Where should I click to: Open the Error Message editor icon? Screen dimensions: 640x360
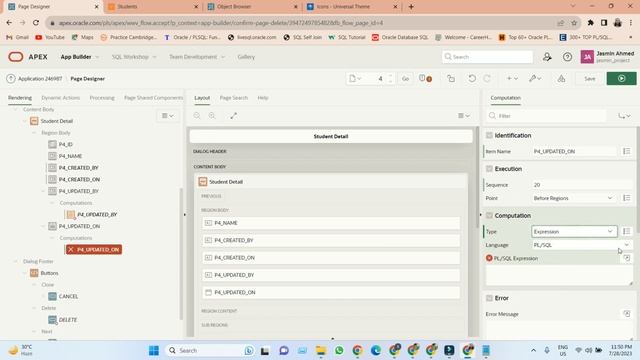(x=627, y=313)
